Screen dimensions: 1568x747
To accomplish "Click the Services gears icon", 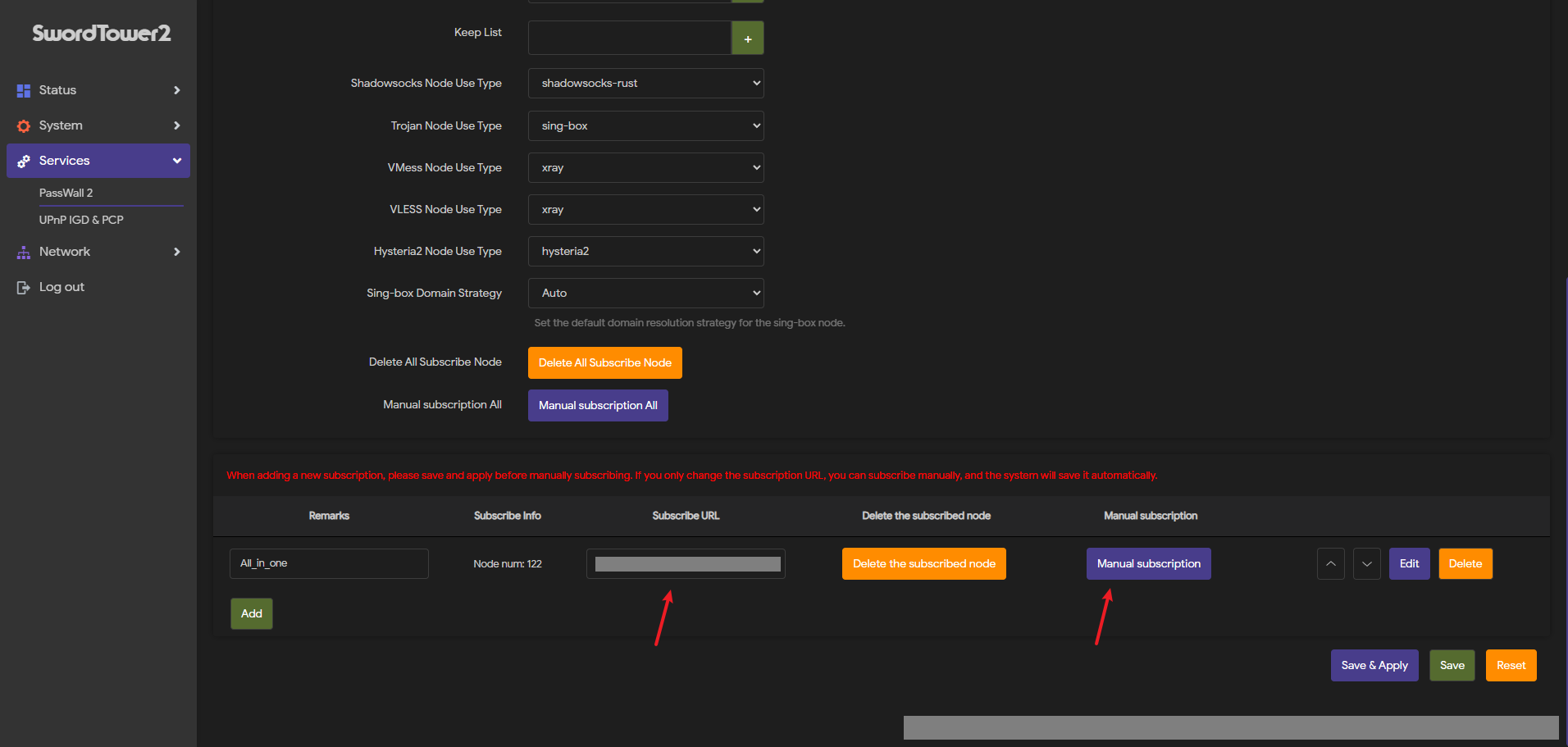I will 24,161.
